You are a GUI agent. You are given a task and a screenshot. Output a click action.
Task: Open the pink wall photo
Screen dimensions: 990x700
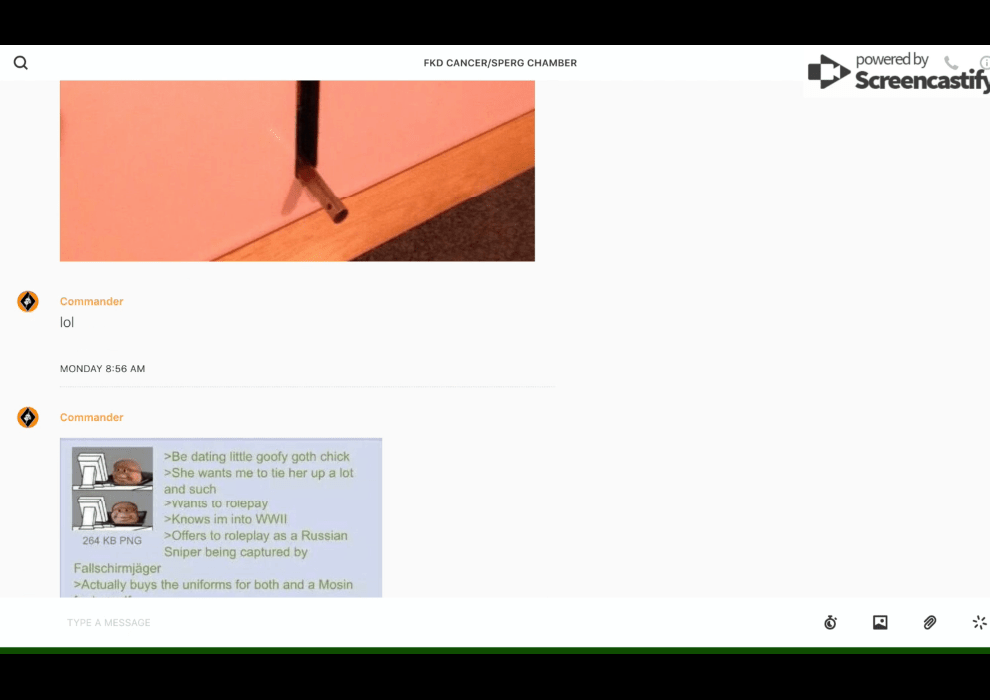[297, 170]
